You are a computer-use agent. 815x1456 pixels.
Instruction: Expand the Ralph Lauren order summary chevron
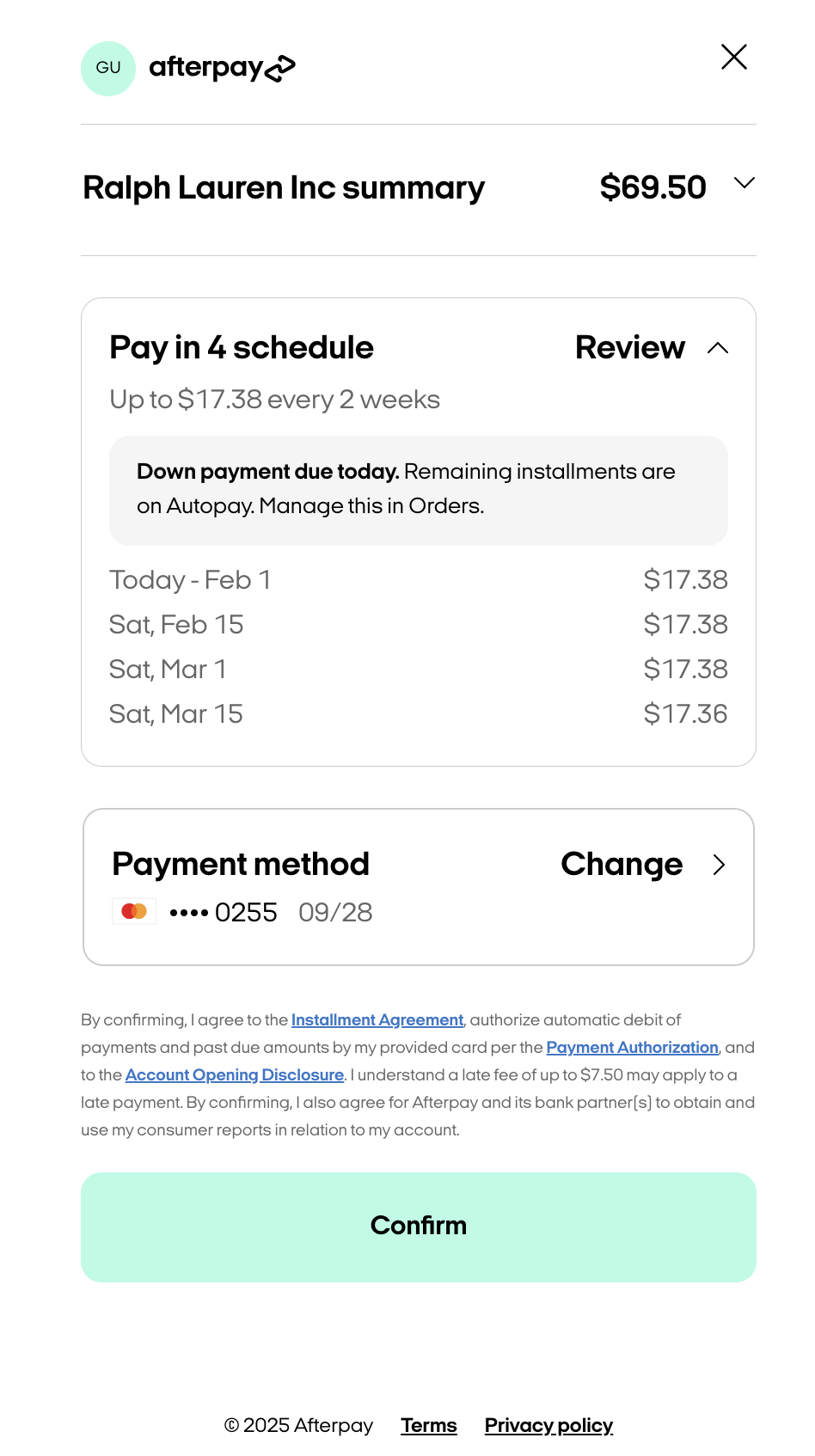[x=744, y=183]
